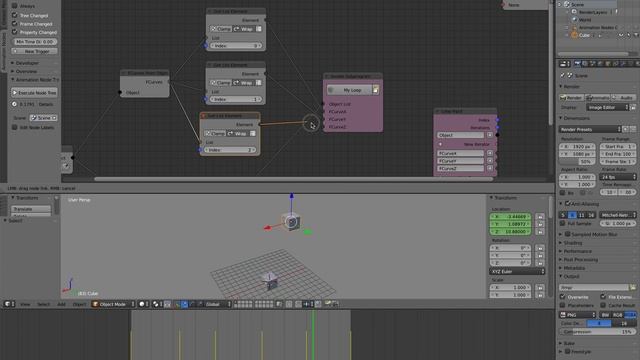Click the Animation render button
The image size is (640, 360).
point(598,98)
